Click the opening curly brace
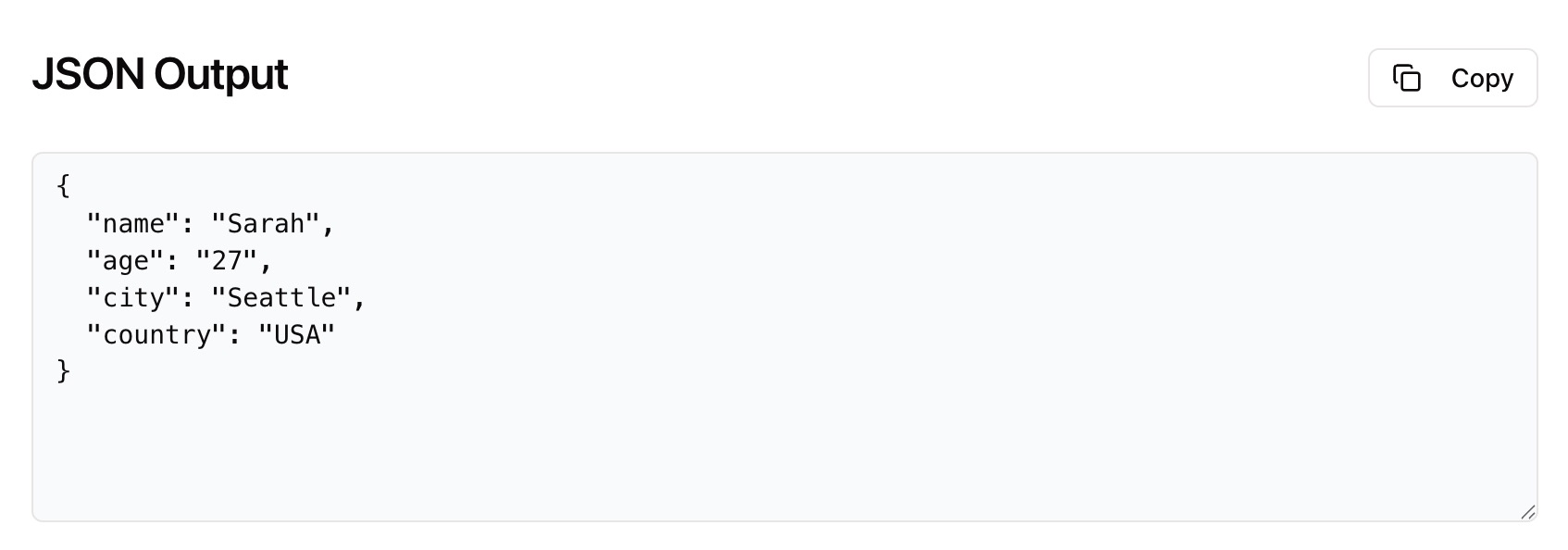The height and width of the screenshot is (550, 1568). [63, 185]
